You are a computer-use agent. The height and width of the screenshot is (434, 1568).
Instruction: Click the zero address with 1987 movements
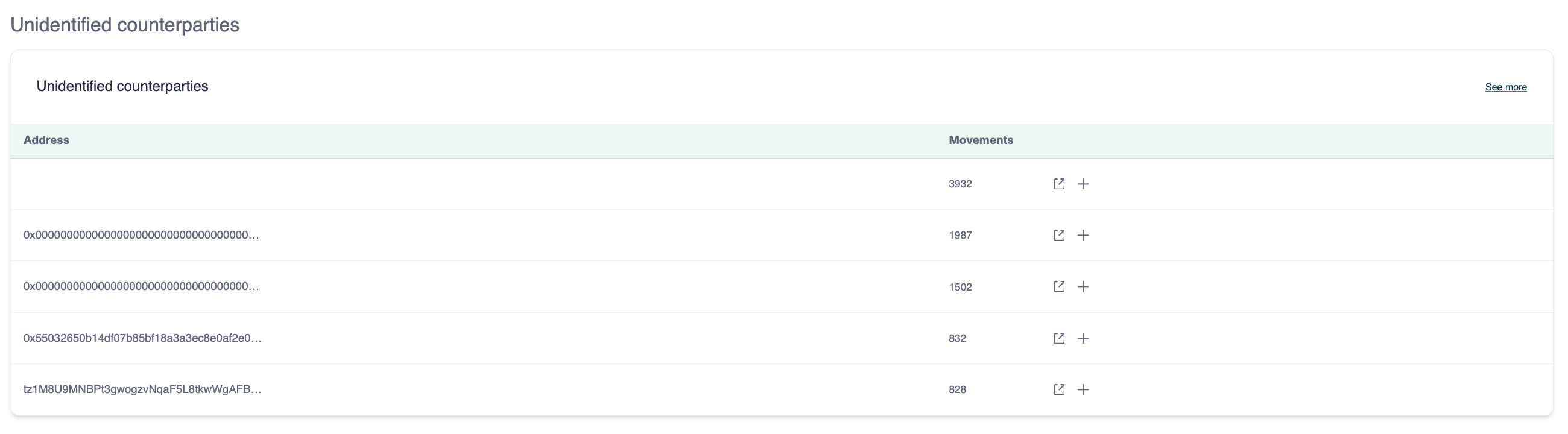[x=141, y=235]
